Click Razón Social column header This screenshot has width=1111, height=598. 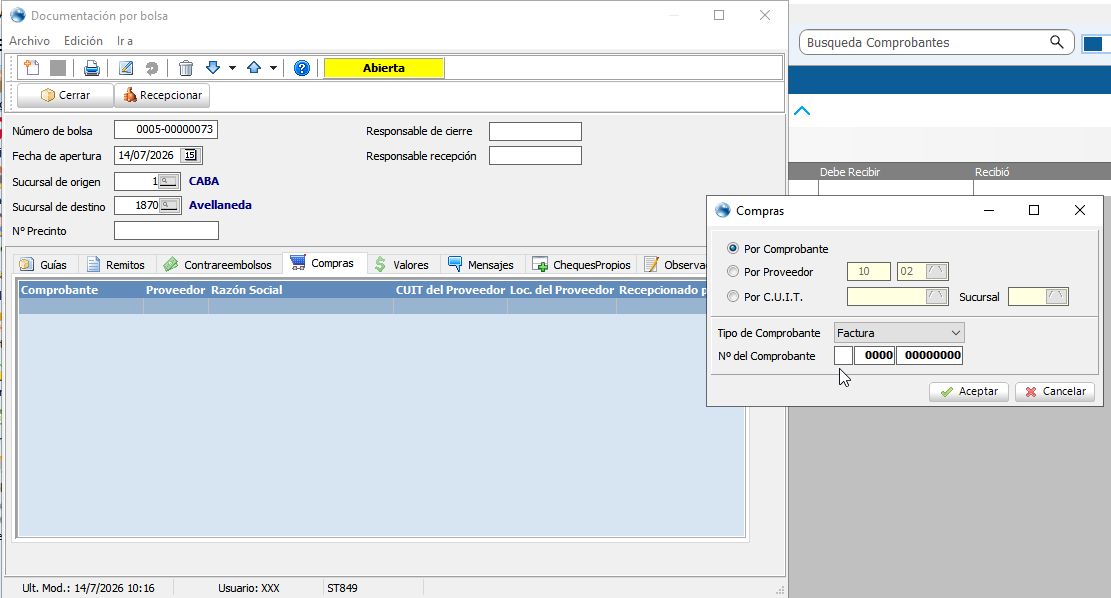click(300, 290)
